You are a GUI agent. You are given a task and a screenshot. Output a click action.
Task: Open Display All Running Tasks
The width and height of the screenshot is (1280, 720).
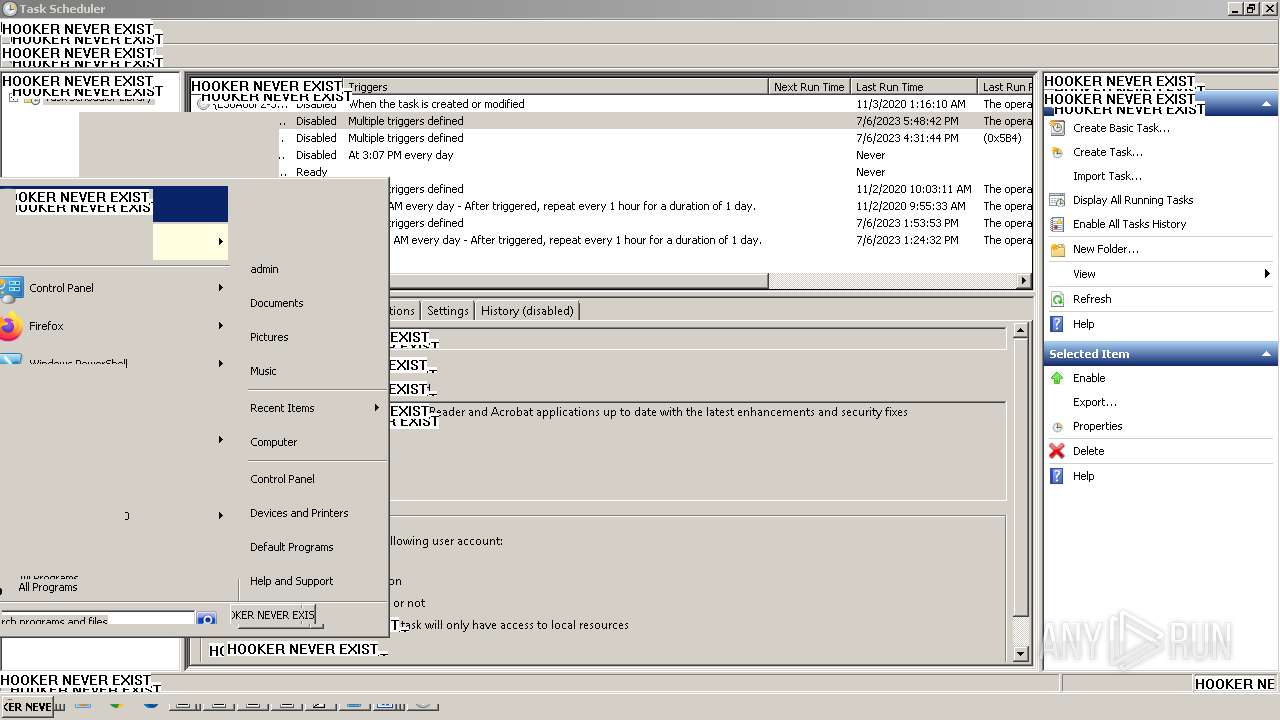pyautogui.click(x=1133, y=200)
